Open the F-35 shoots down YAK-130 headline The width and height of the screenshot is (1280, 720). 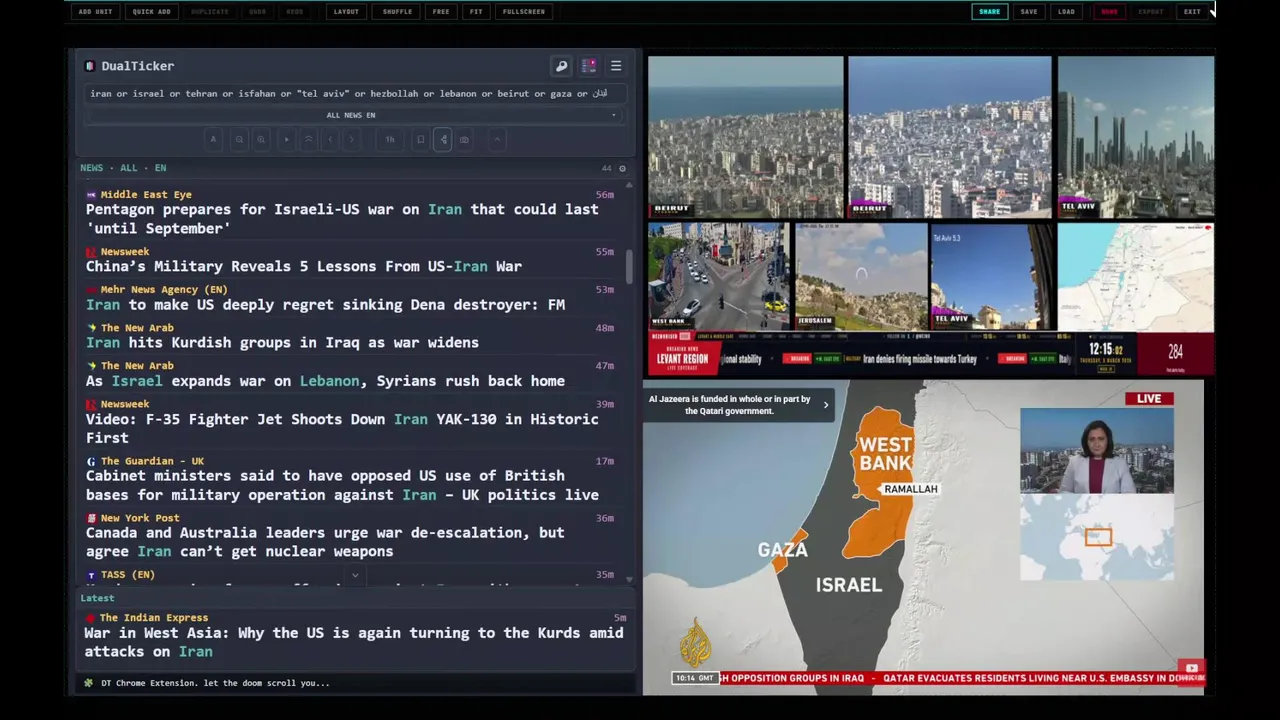(342, 428)
